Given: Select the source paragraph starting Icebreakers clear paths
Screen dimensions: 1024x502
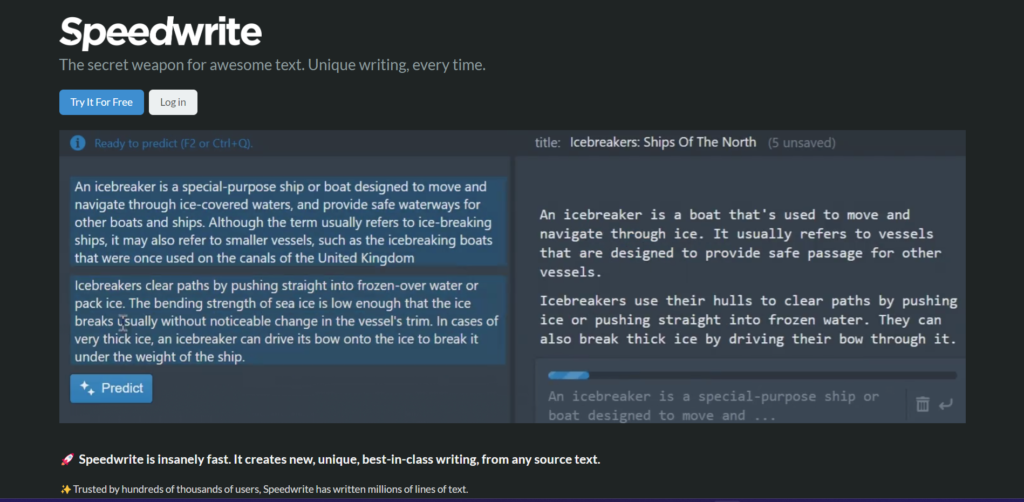Looking at the screenshot, I should 288,321.
